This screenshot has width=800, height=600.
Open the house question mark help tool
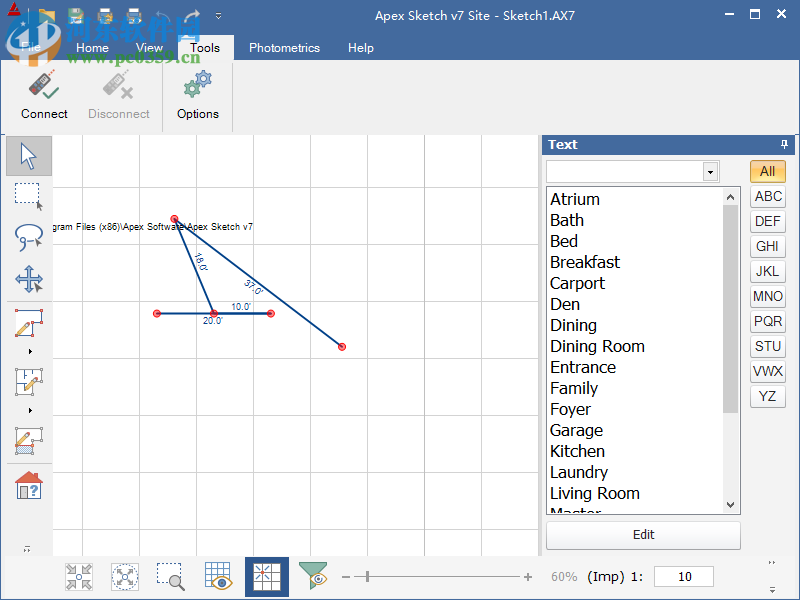tap(29, 485)
